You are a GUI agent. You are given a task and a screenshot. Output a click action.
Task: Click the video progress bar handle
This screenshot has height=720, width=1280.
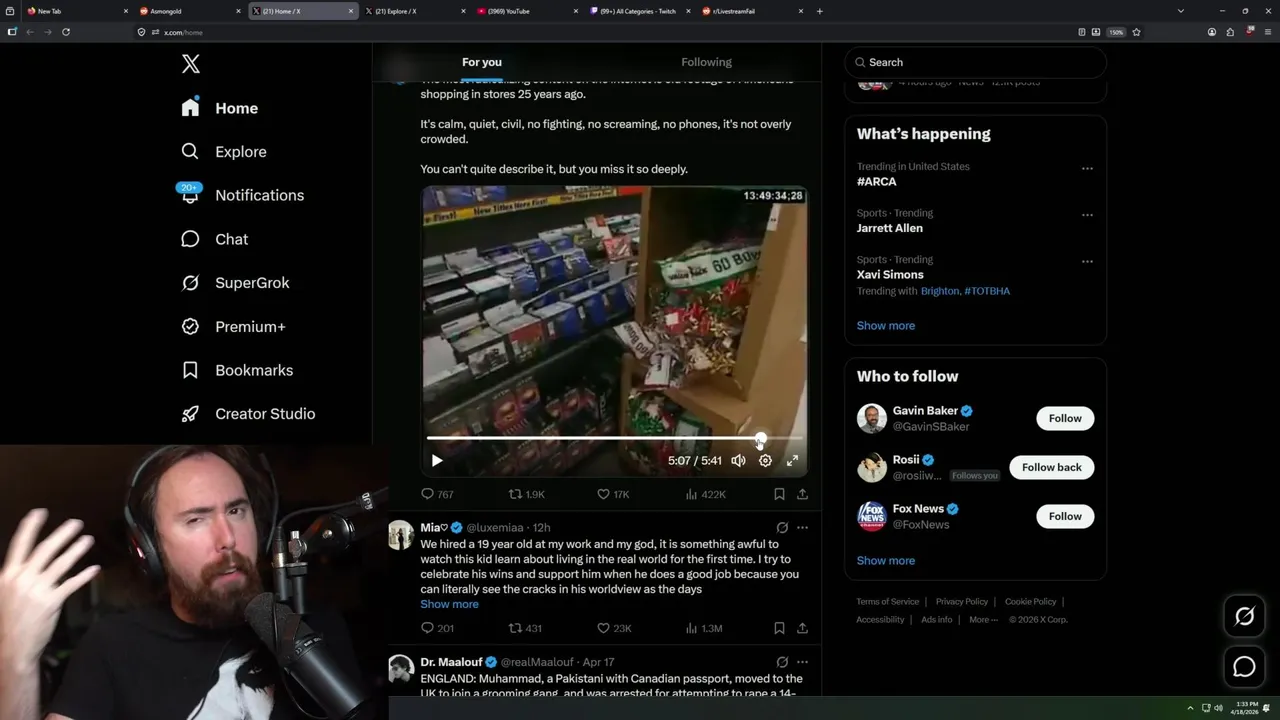(x=761, y=438)
